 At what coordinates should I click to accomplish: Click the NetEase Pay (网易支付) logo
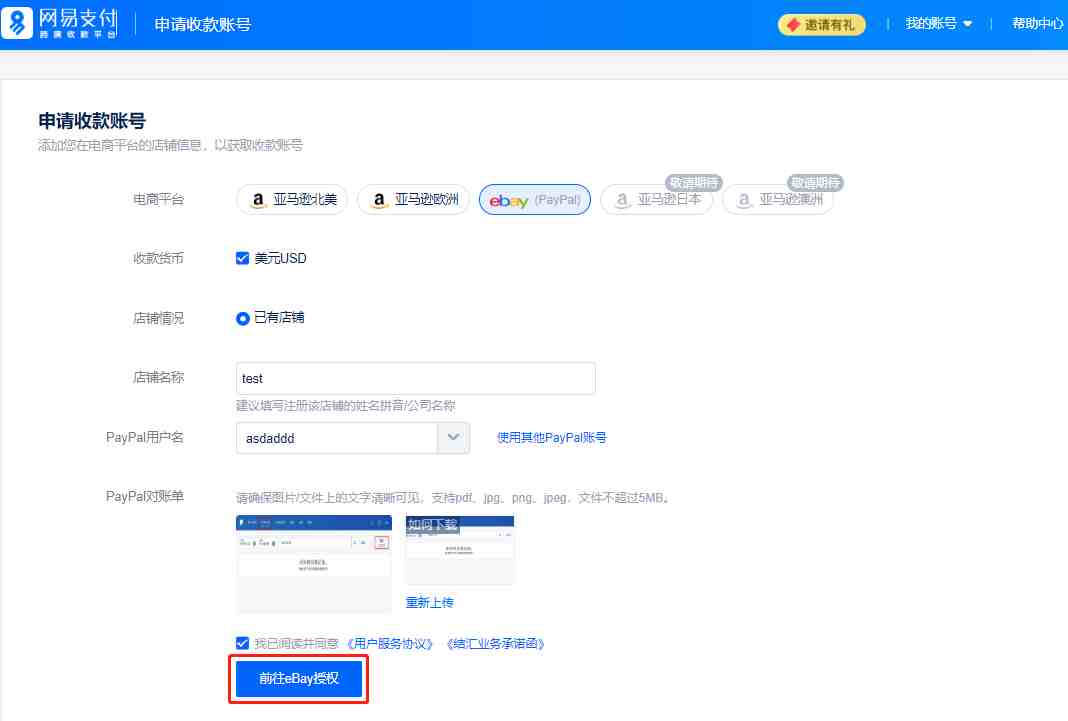pos(60,24)
